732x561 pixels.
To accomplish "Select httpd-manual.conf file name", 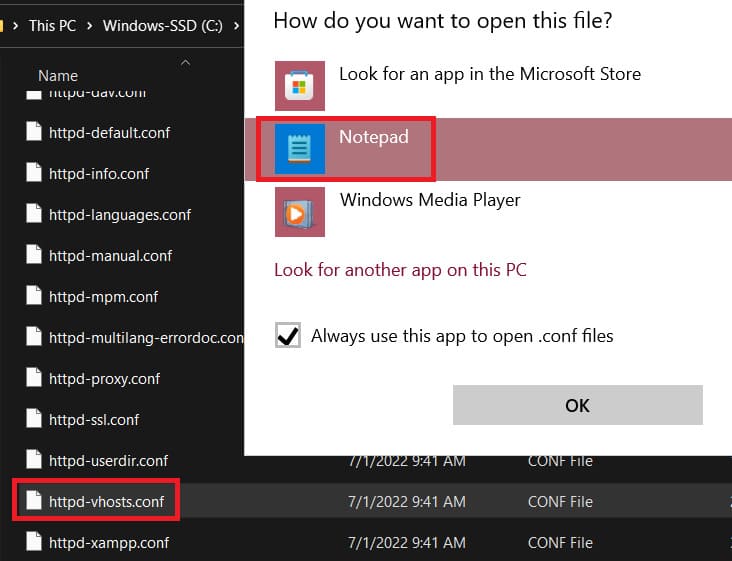I will point(110,256).
